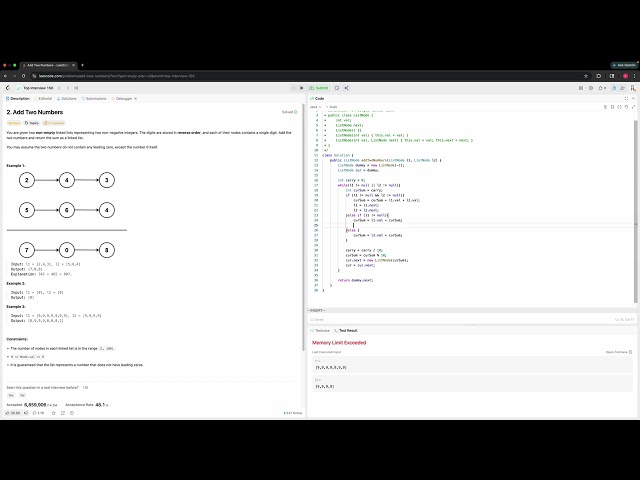Reset code to default with undo icon
This screenshot has width=640, height=480.
[626, 107]
